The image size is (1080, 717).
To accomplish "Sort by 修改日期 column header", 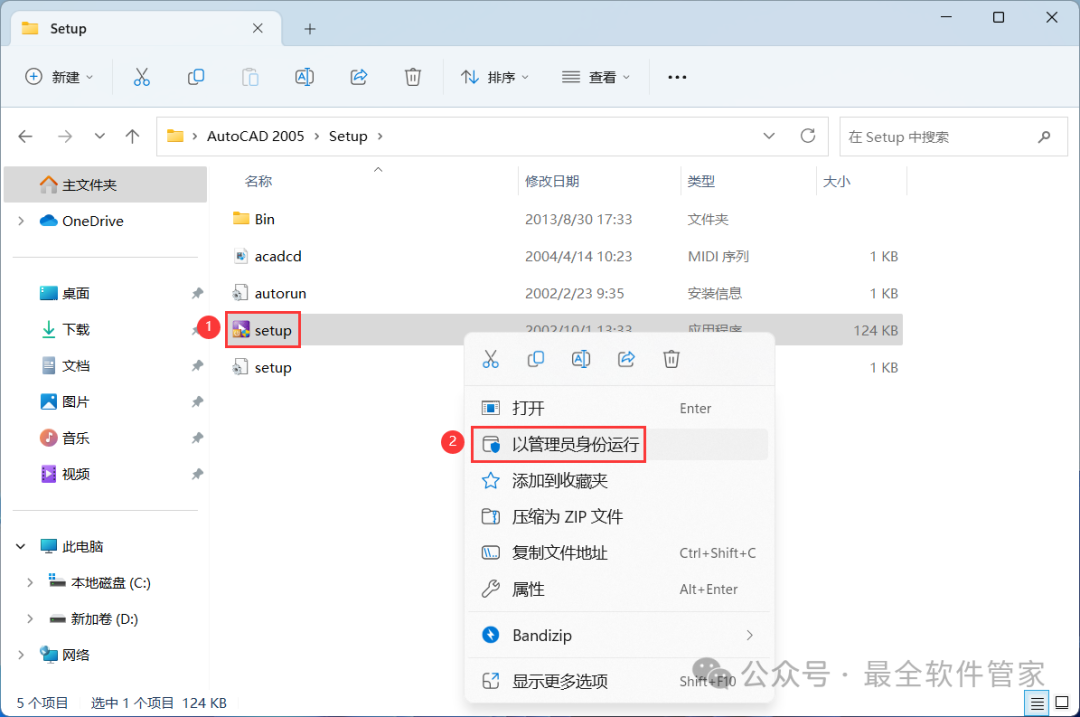I will [x=552, y=181].
